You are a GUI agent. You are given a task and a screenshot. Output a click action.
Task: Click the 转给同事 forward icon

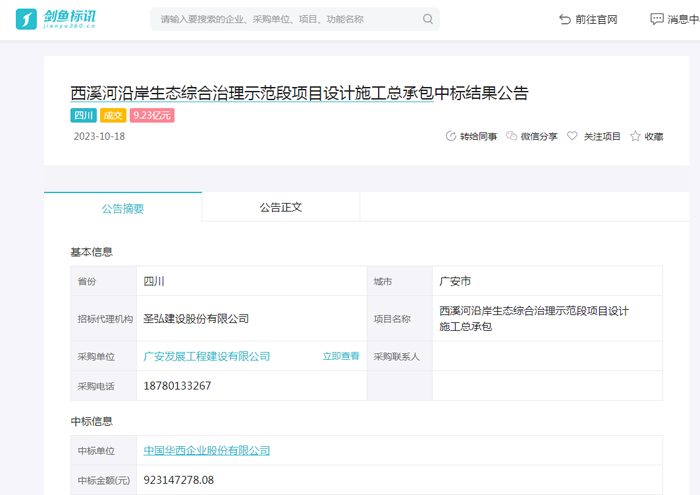click(x=450, y=136)
